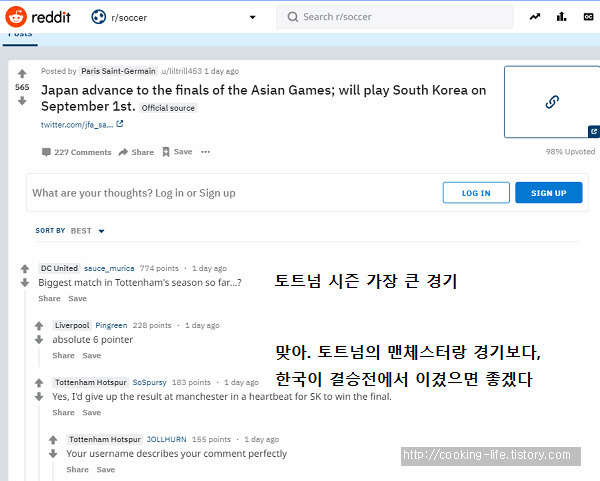Open the post's more options ellipsis

pos(205,152)
